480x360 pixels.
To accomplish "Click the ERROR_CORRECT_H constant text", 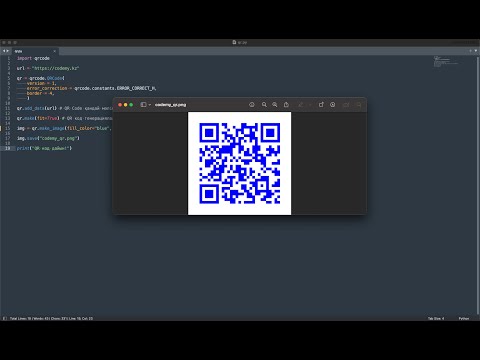I will pyautogui.click(x=136, y=88).
